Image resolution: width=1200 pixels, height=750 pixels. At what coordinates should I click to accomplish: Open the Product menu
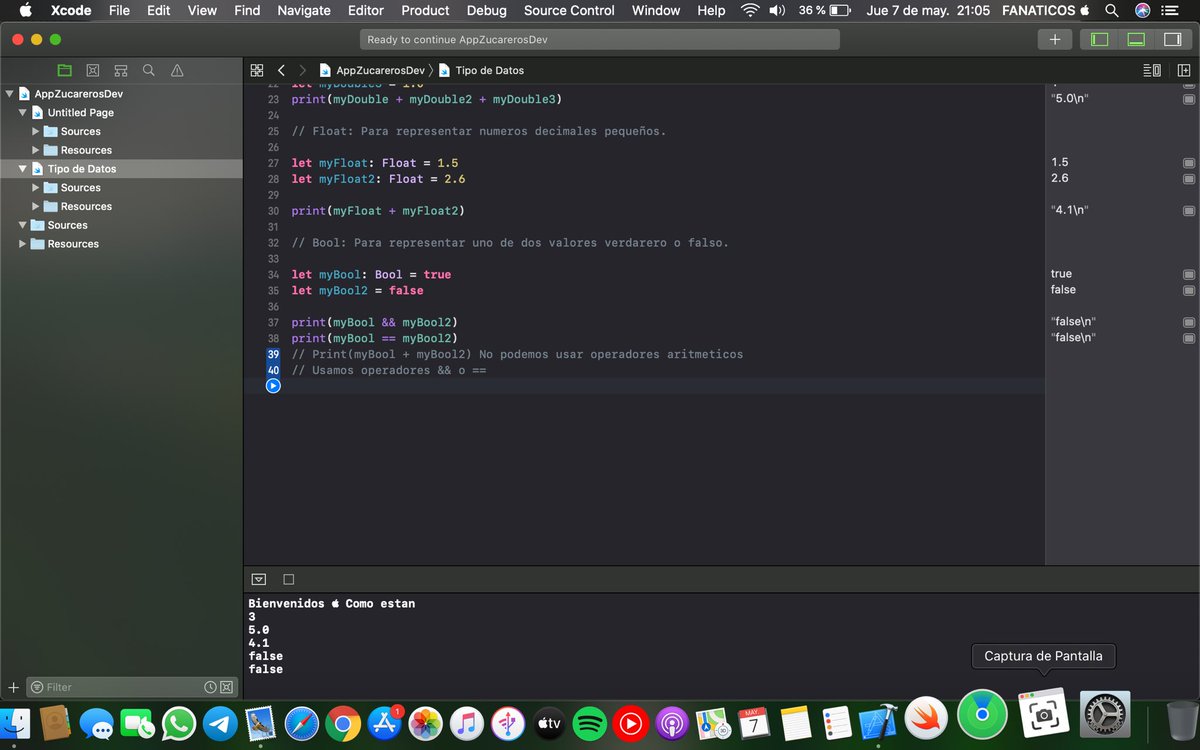coord(425,10)
